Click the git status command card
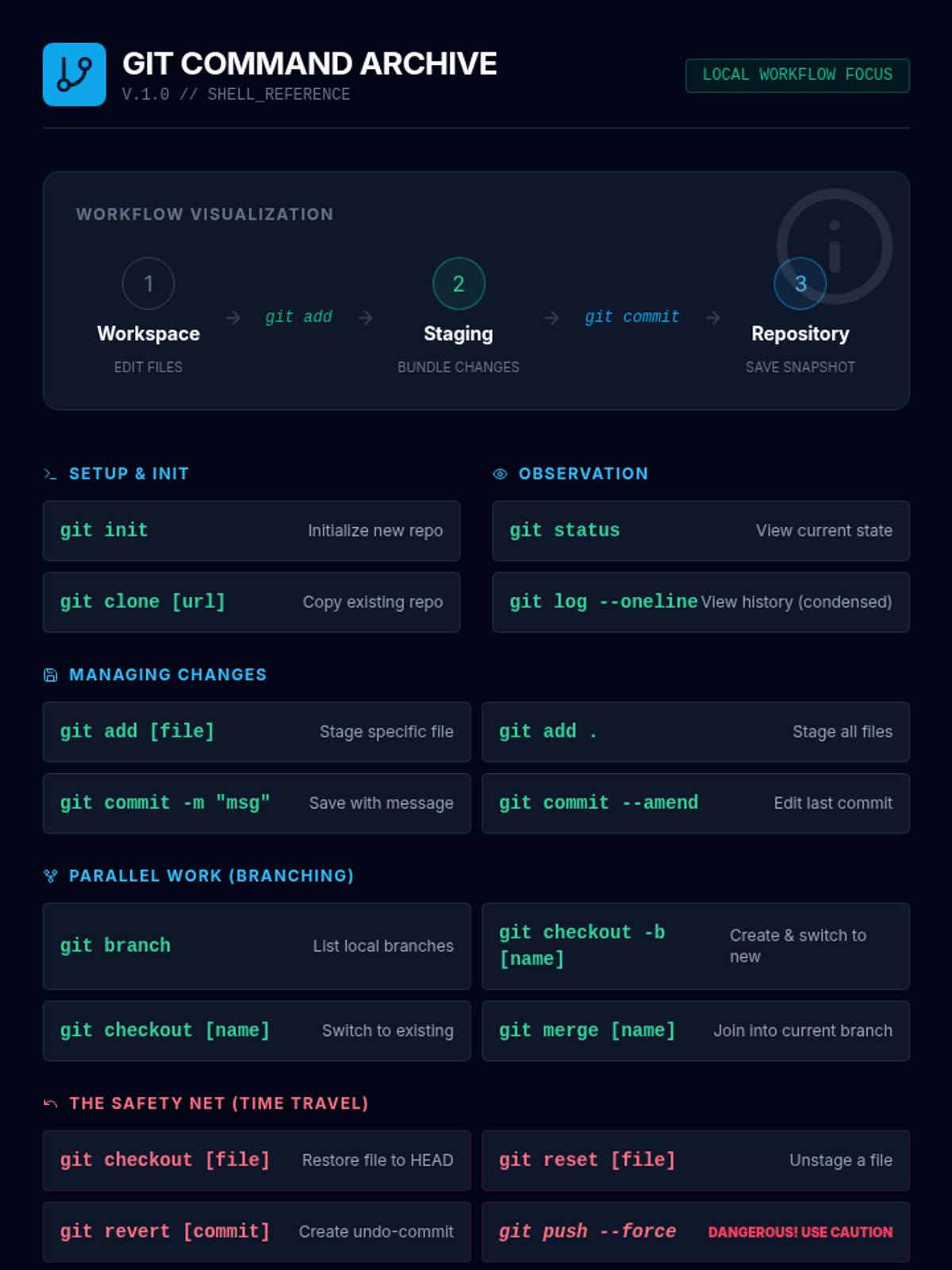The height and width of the screenshot is (1270, 952). coord(701,530)
